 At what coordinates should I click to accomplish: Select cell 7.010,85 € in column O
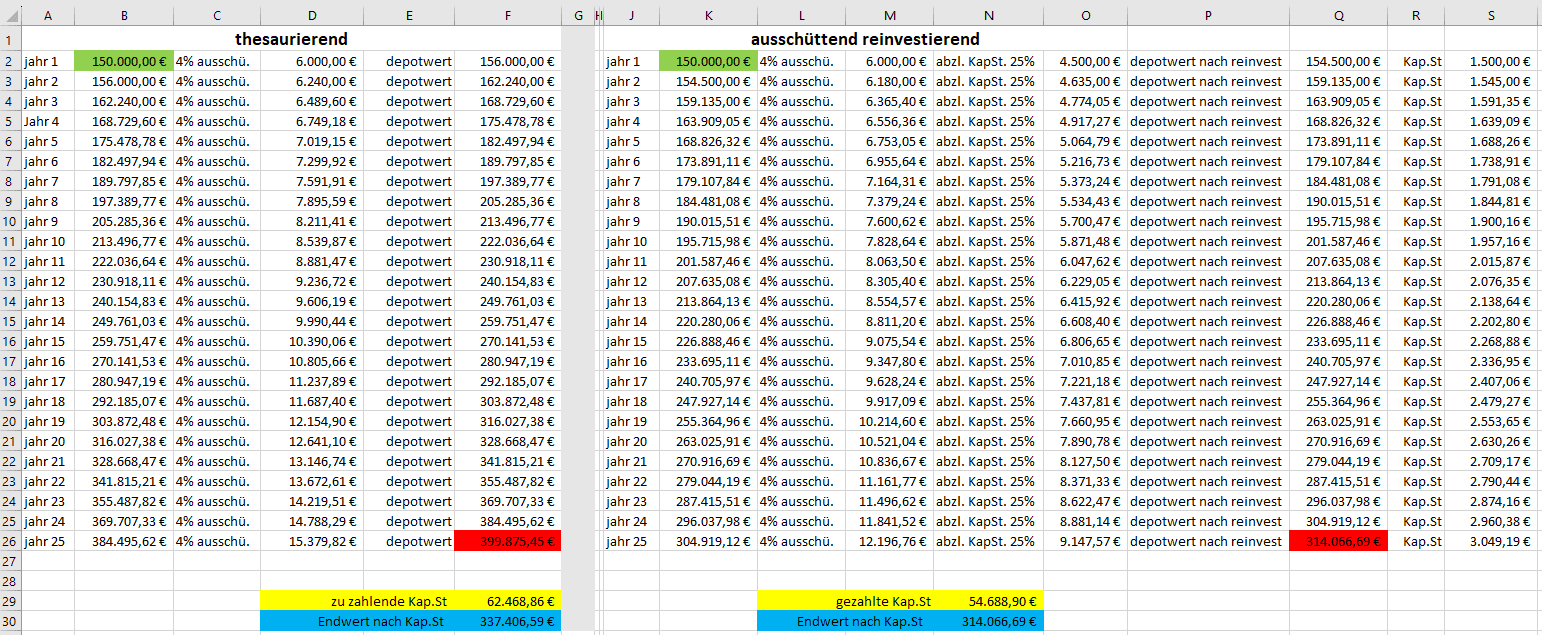[x=1085, y=361]
